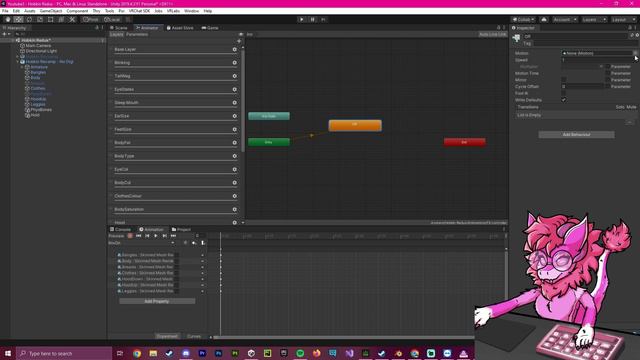Open the Collab dropdown
The height and width of the screenshot is (360, 640).
click(523, 19)
